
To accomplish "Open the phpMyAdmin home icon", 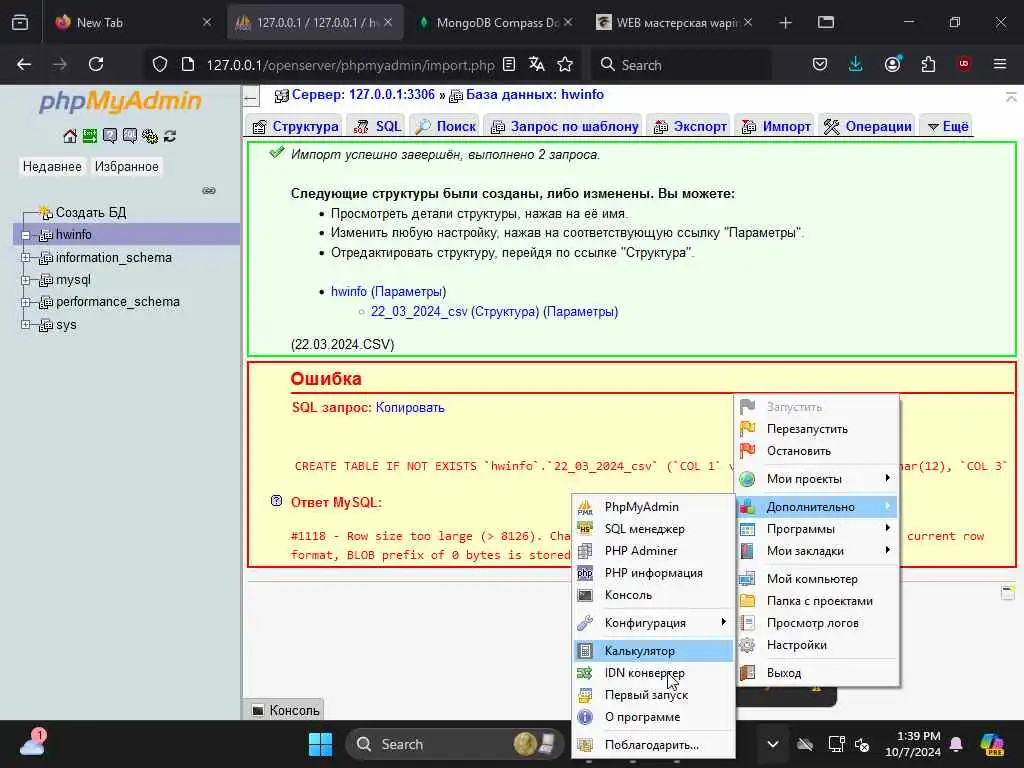I will pos(70,136).
